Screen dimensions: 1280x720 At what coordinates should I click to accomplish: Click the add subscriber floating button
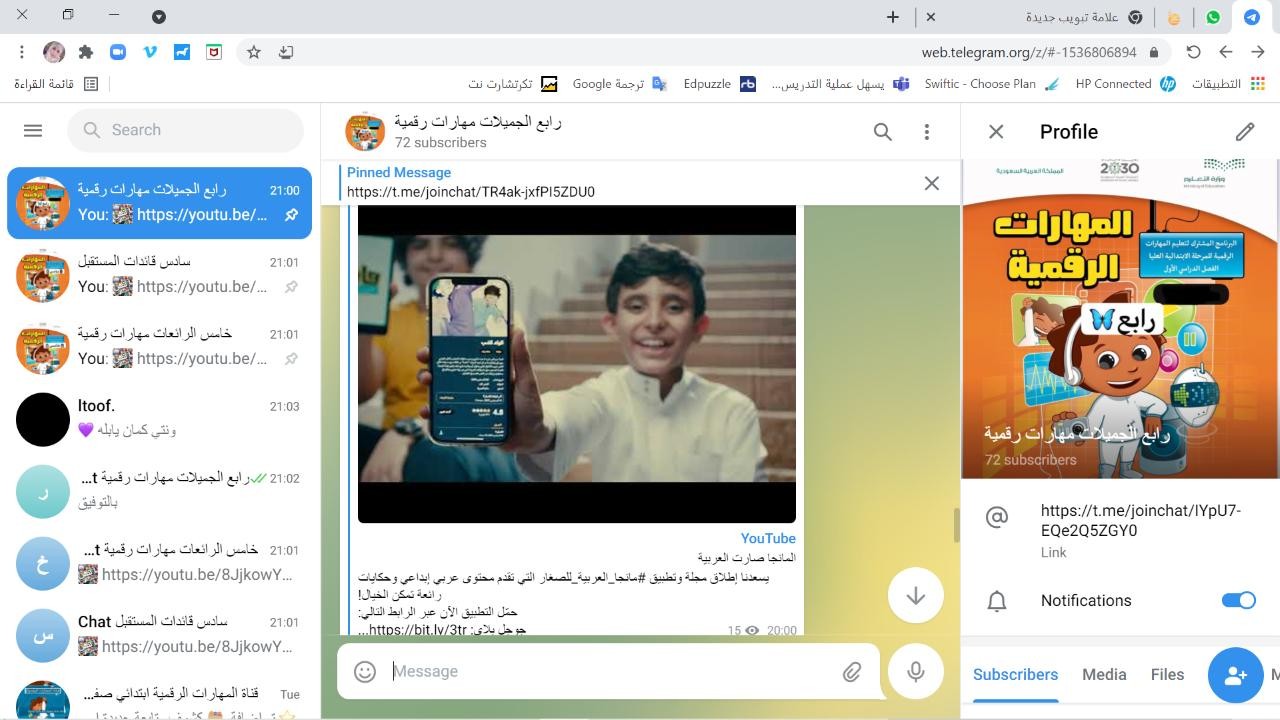(x=1235, y=675)
